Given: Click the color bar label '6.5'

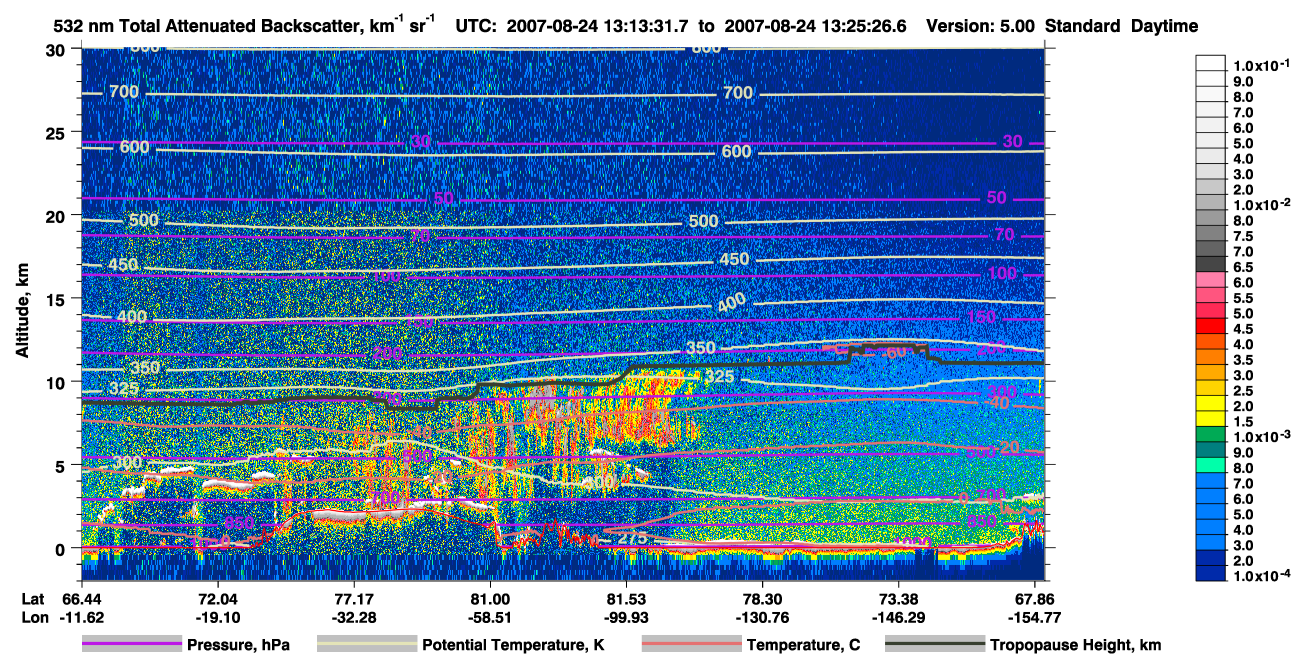Looking at the screenshot, I should [x=1242, y=267].
